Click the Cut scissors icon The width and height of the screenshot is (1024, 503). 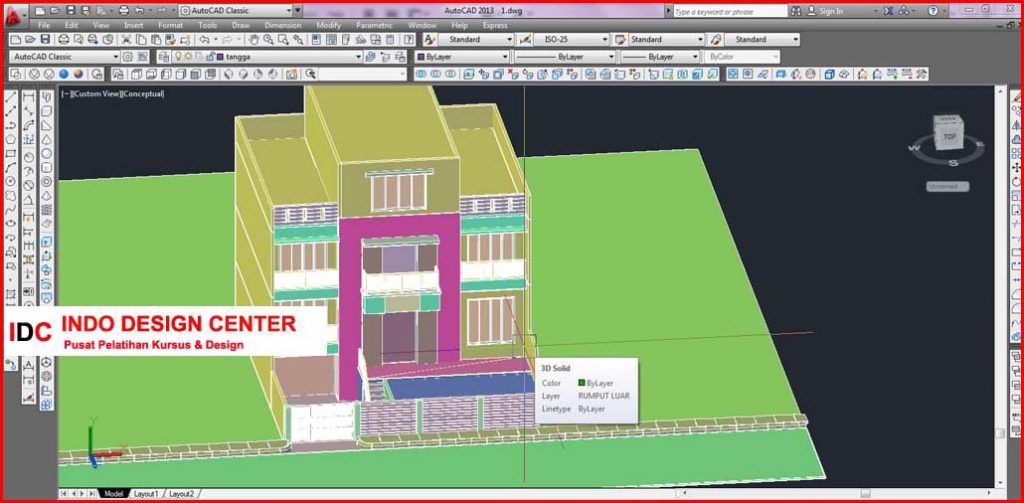click(x=127, y=40)
